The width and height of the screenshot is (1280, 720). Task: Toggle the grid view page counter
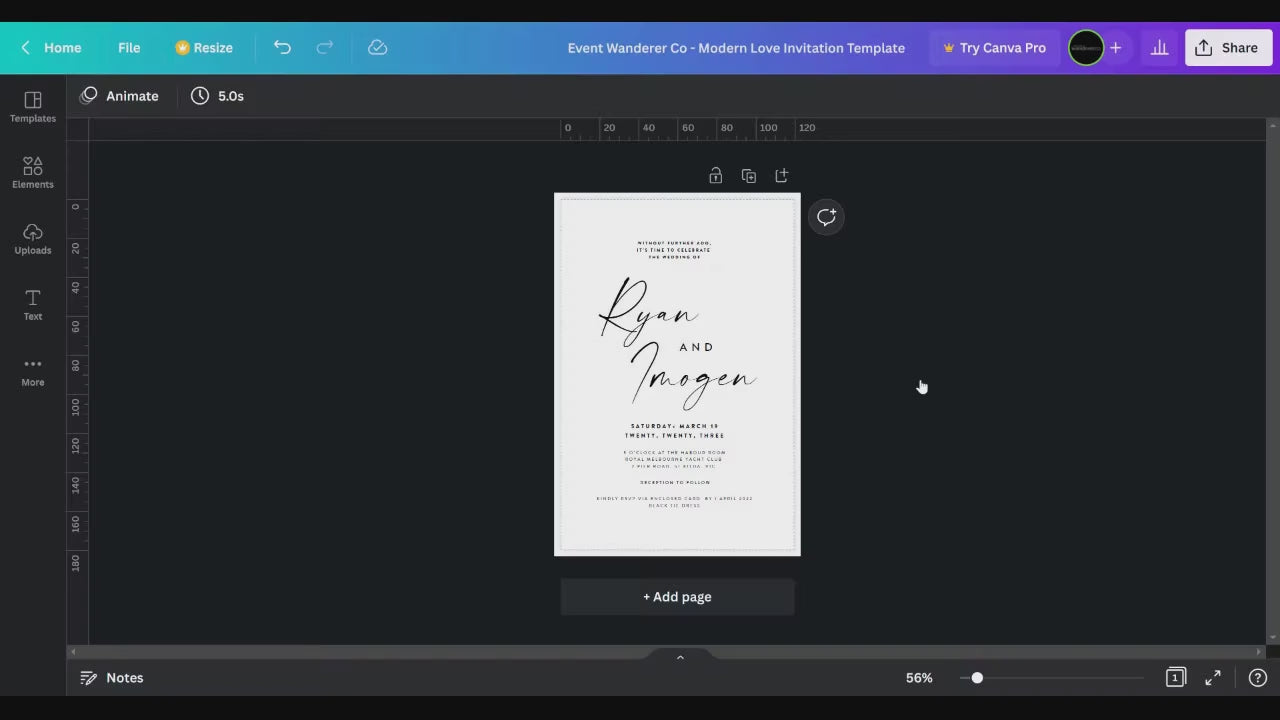[1175, 678]
